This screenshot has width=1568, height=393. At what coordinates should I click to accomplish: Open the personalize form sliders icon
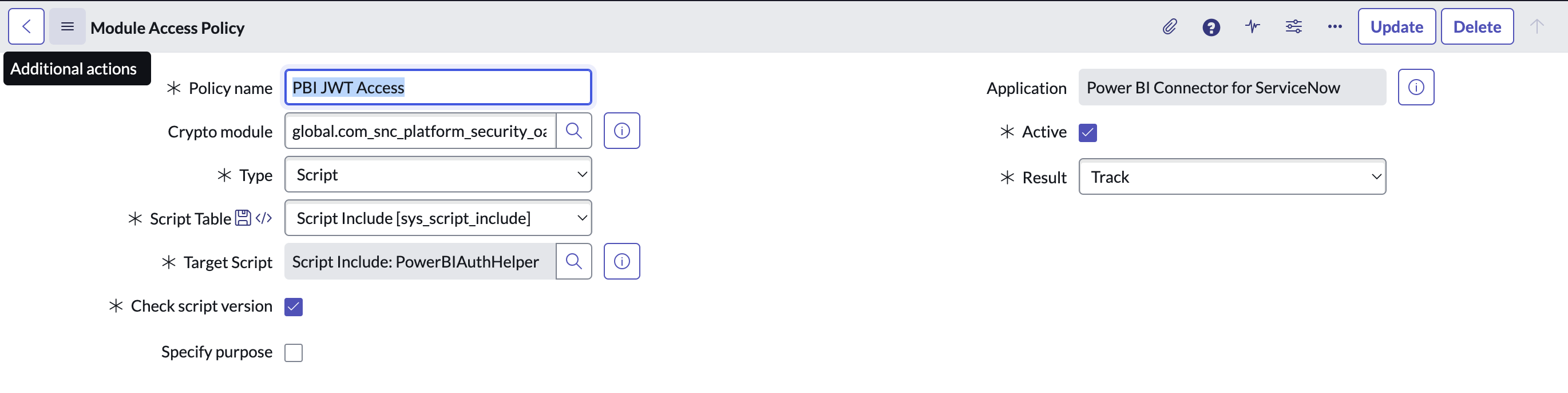[x=1293, y=27]
